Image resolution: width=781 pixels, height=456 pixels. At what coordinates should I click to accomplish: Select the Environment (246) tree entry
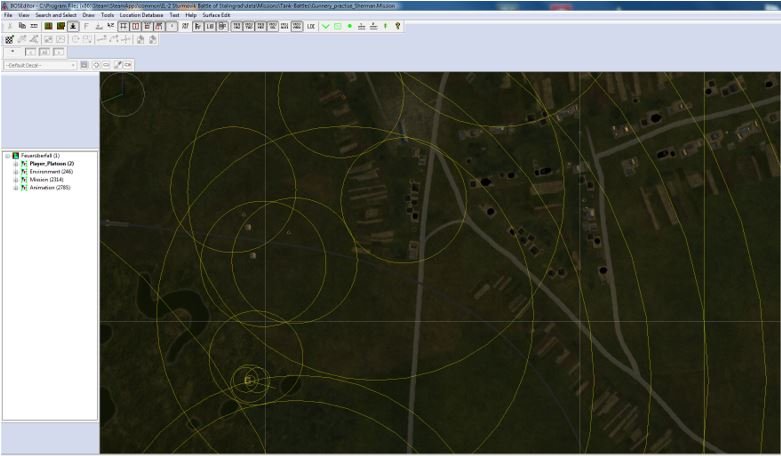pyautogui.click(x=51, y=171)
